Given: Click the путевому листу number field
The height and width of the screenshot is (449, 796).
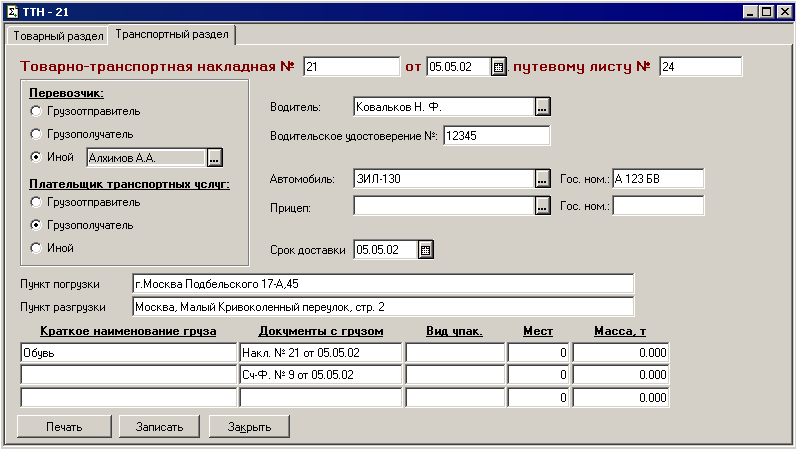Looking at the screenshot, I should tap(700, 67).
